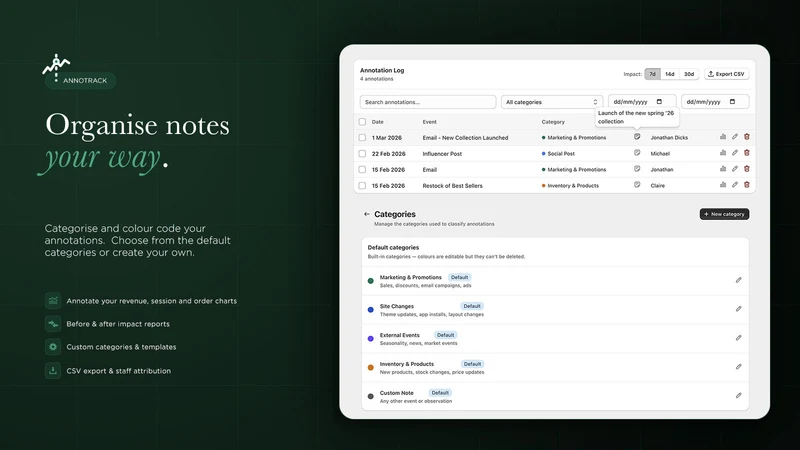The height and width of the screenshot is (450, 800).
Task: Edit External Events category
Action: tap(738, 338)
